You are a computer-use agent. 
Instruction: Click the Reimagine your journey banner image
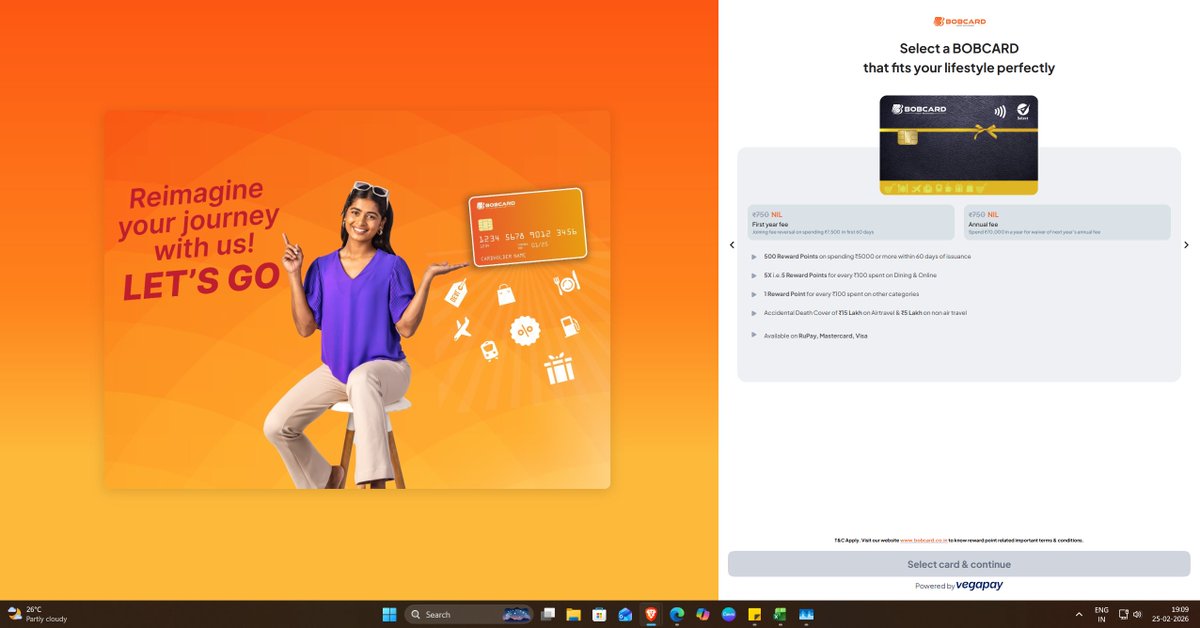point(357,299)
